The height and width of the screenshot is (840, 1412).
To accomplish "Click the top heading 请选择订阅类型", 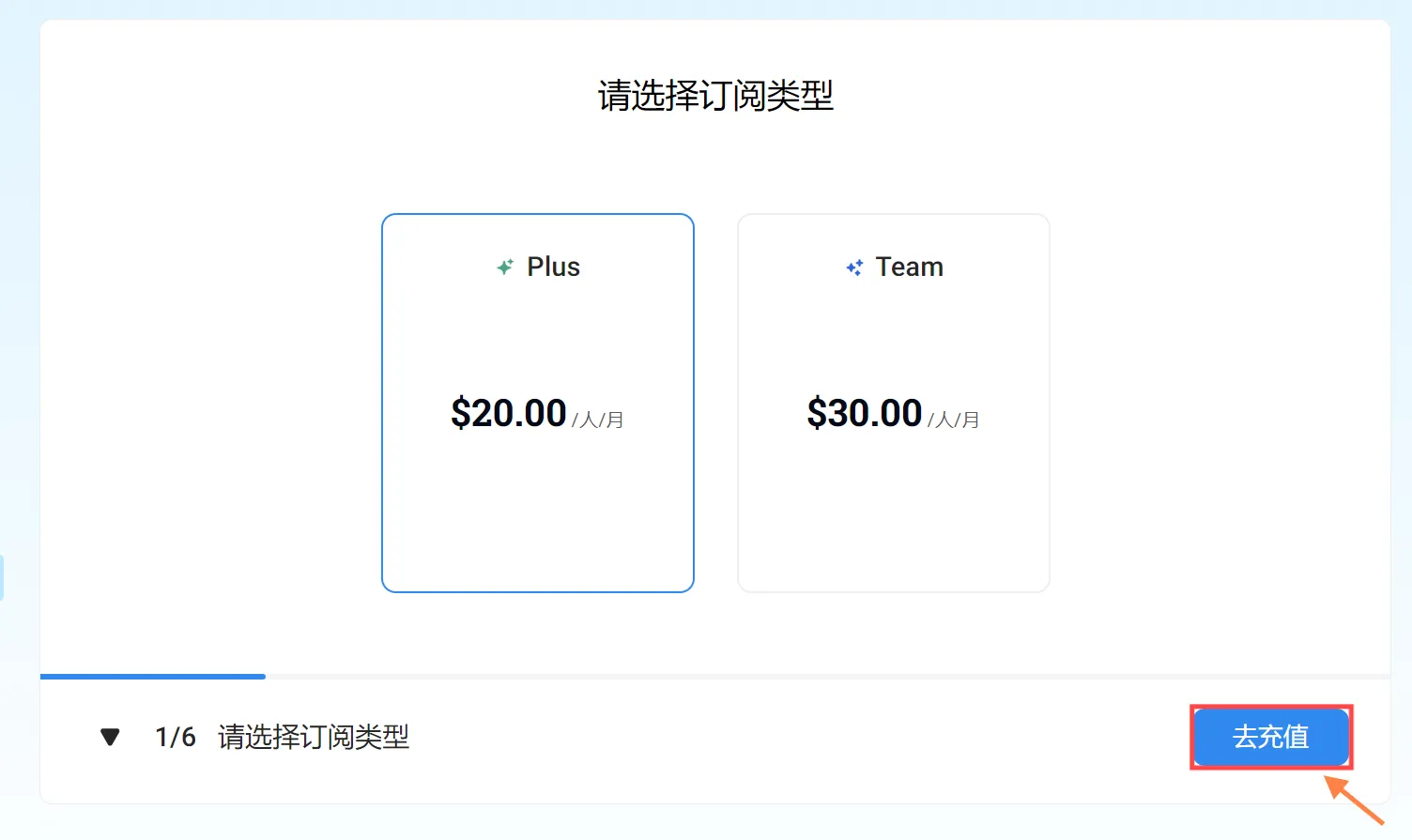I will pyautogui.click(x=715, y=96).
